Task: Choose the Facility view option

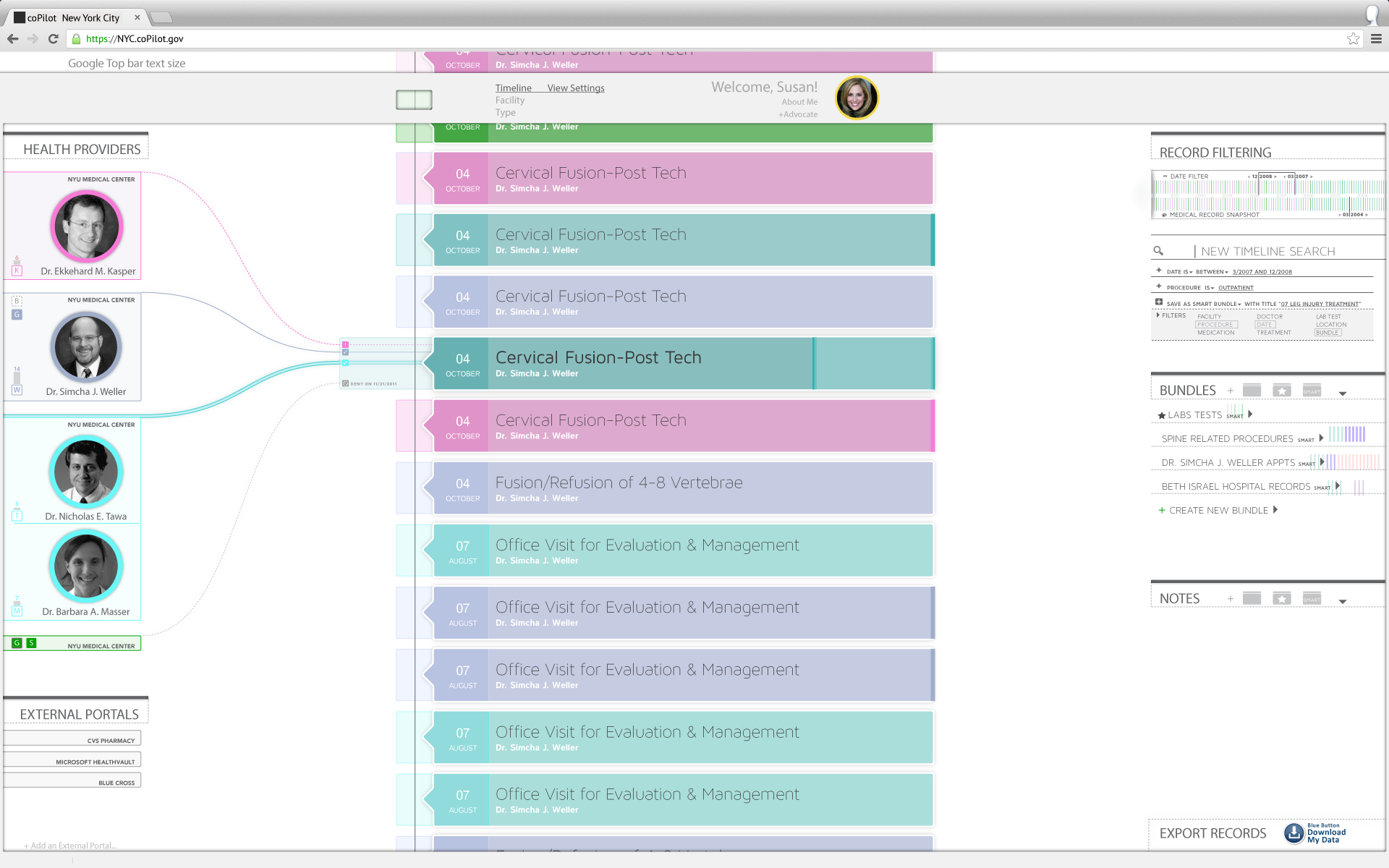Action: (510, 101)
